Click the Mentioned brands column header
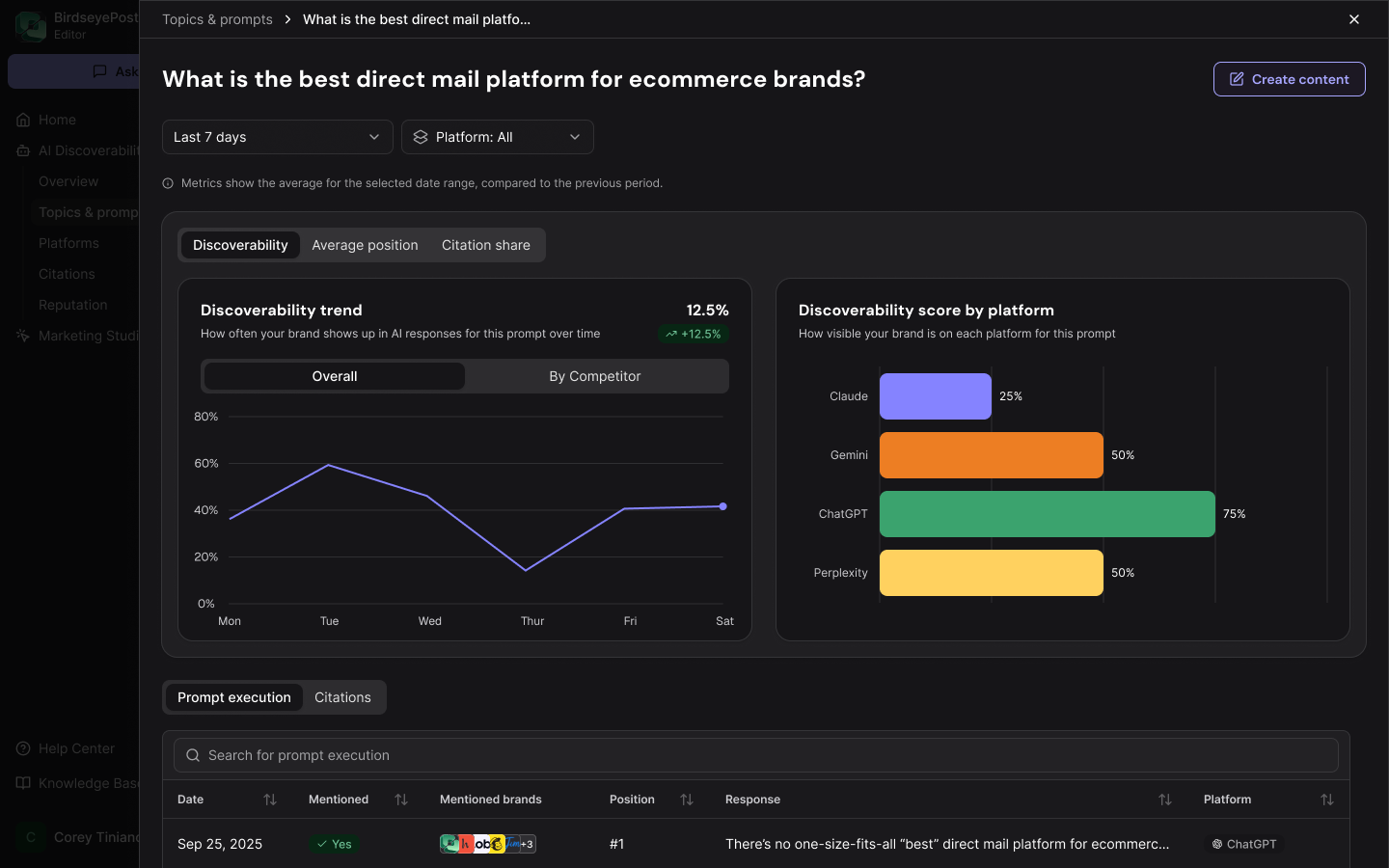 [x=491, y=800]
